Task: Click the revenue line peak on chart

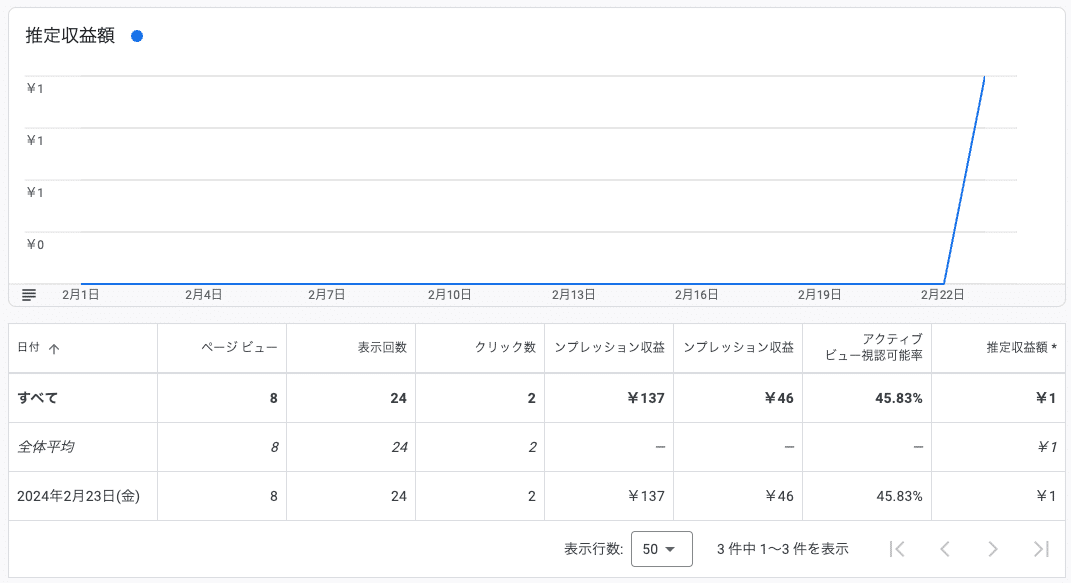Action: (x=985, y=77)
